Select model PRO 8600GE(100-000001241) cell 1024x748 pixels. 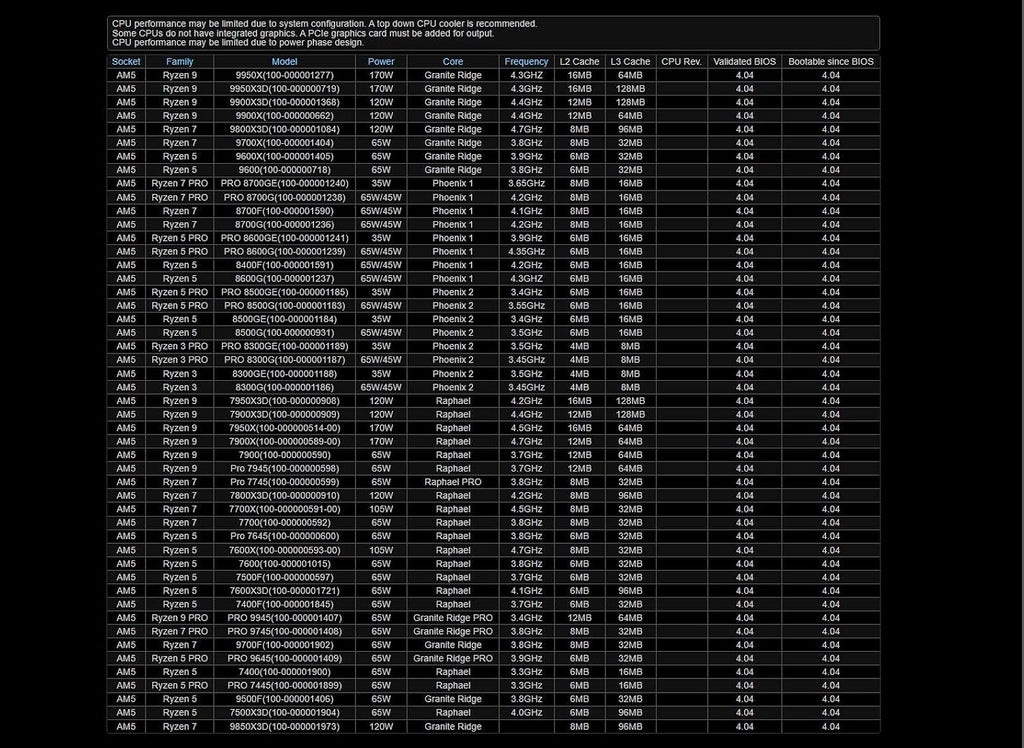285,238
